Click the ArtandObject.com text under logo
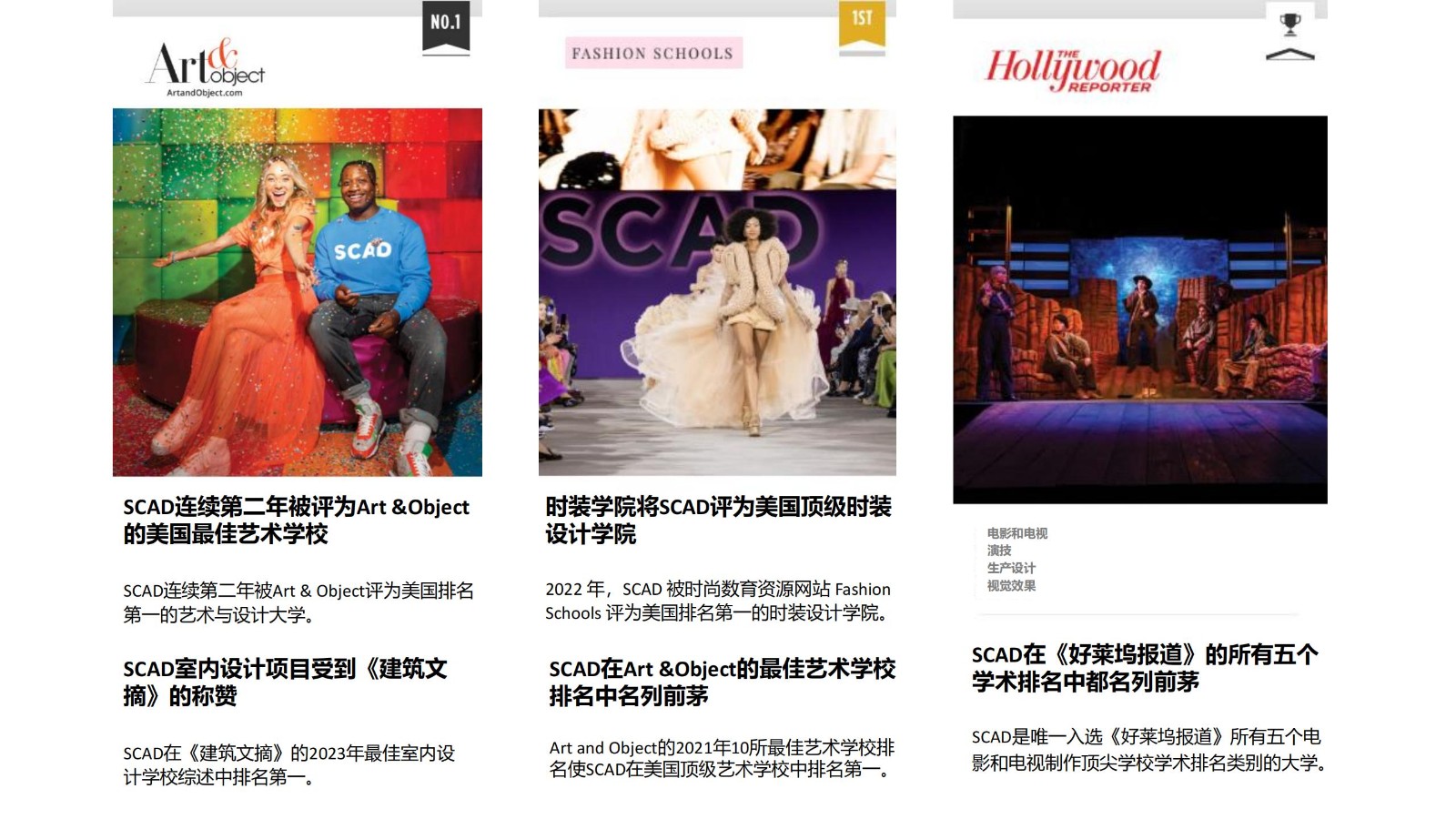The width and height of the screenshot is (1456, 819). coord(205,93)
